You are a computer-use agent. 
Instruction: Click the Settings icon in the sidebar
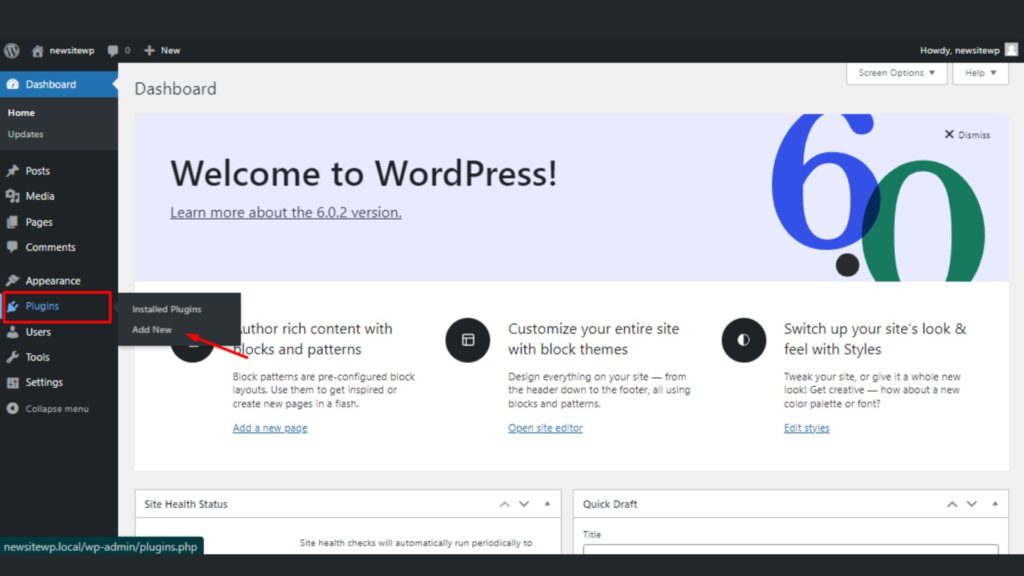pyautogui.click(x=12, y=382)
